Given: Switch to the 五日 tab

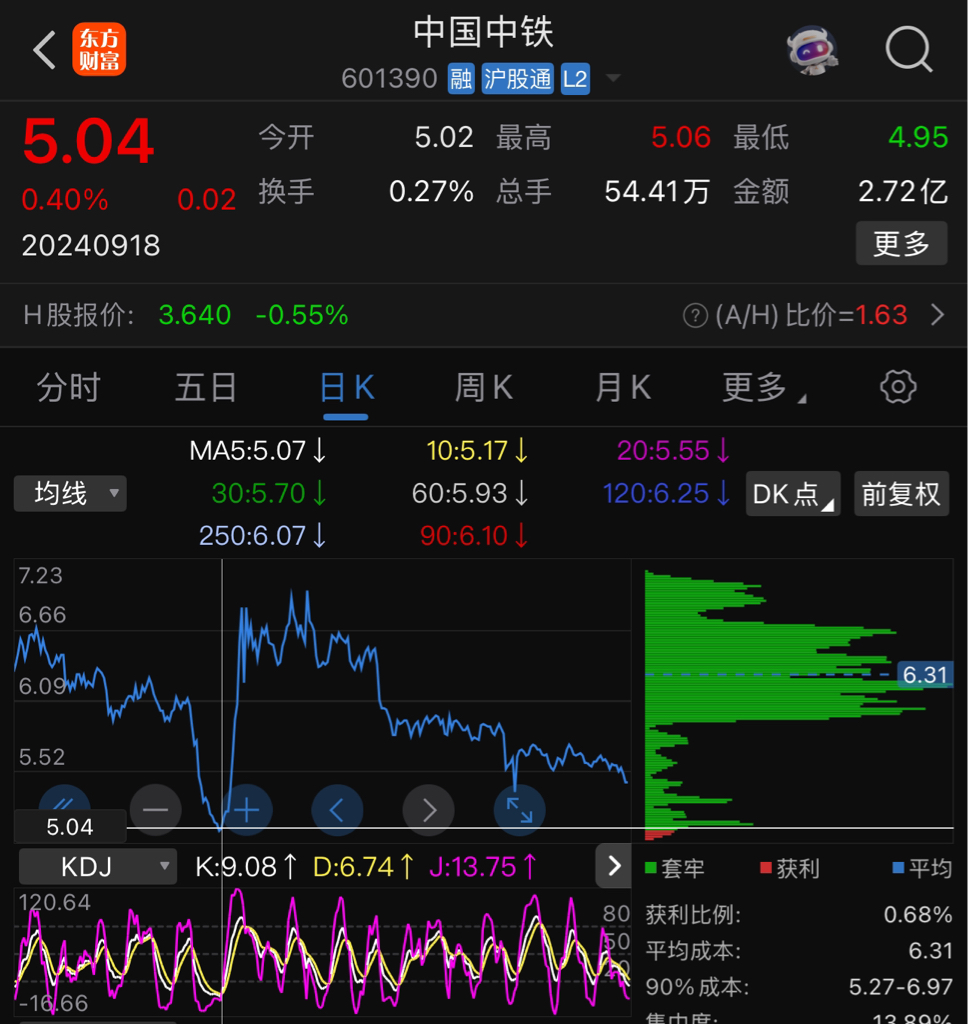Looking at the screenshot, I should (206, 387).
